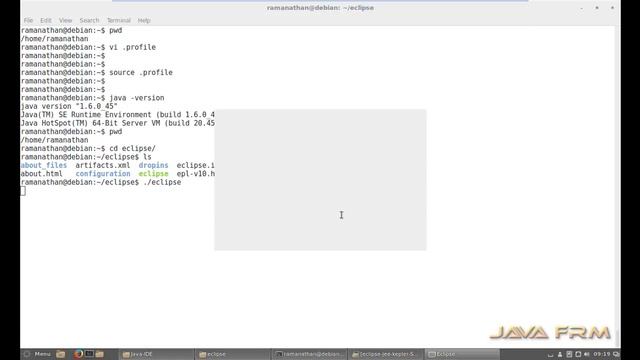Screen dimensions: 640x360
Task: Open the Terminal menu
Action: [x=118, y=20]
